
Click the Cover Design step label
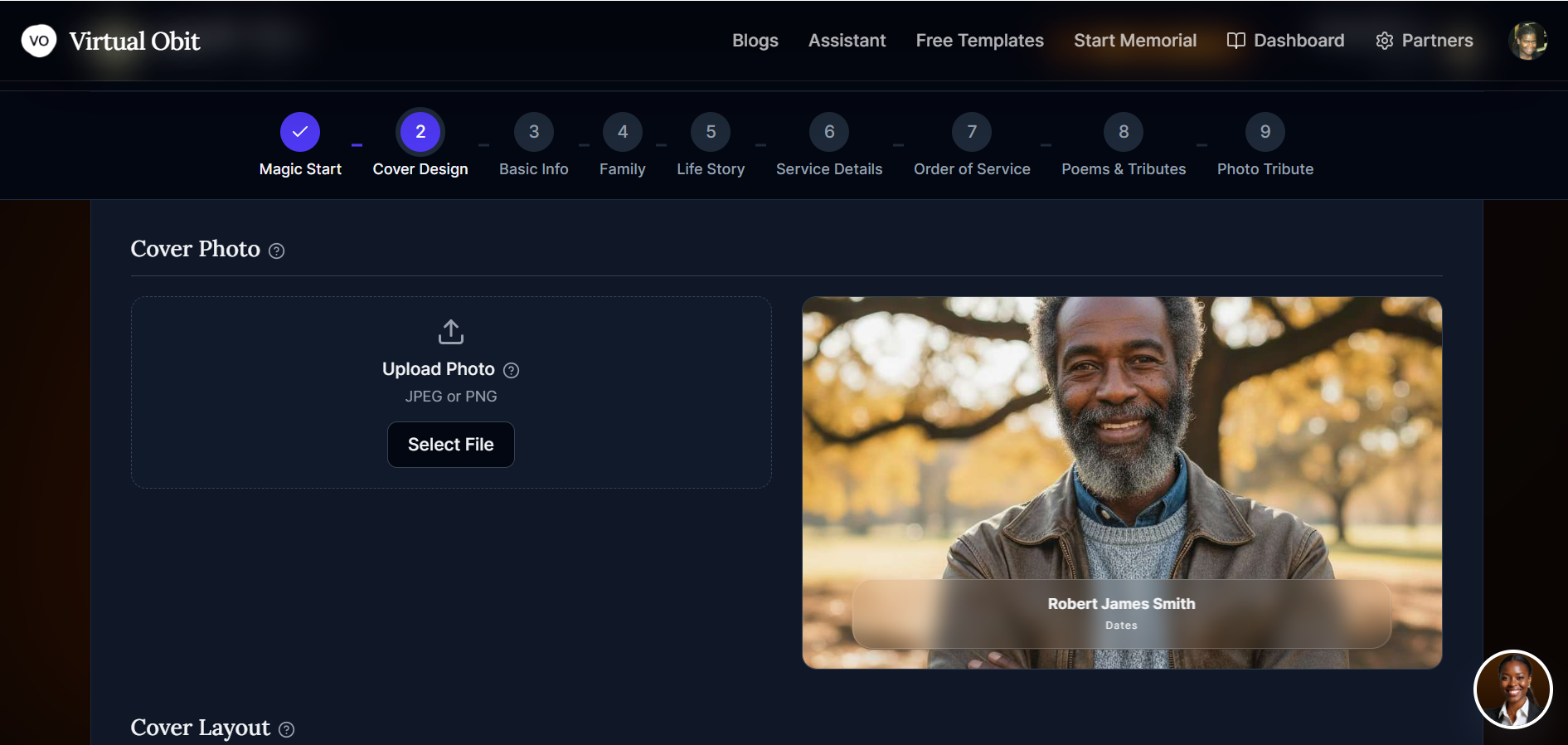point(420,169)
